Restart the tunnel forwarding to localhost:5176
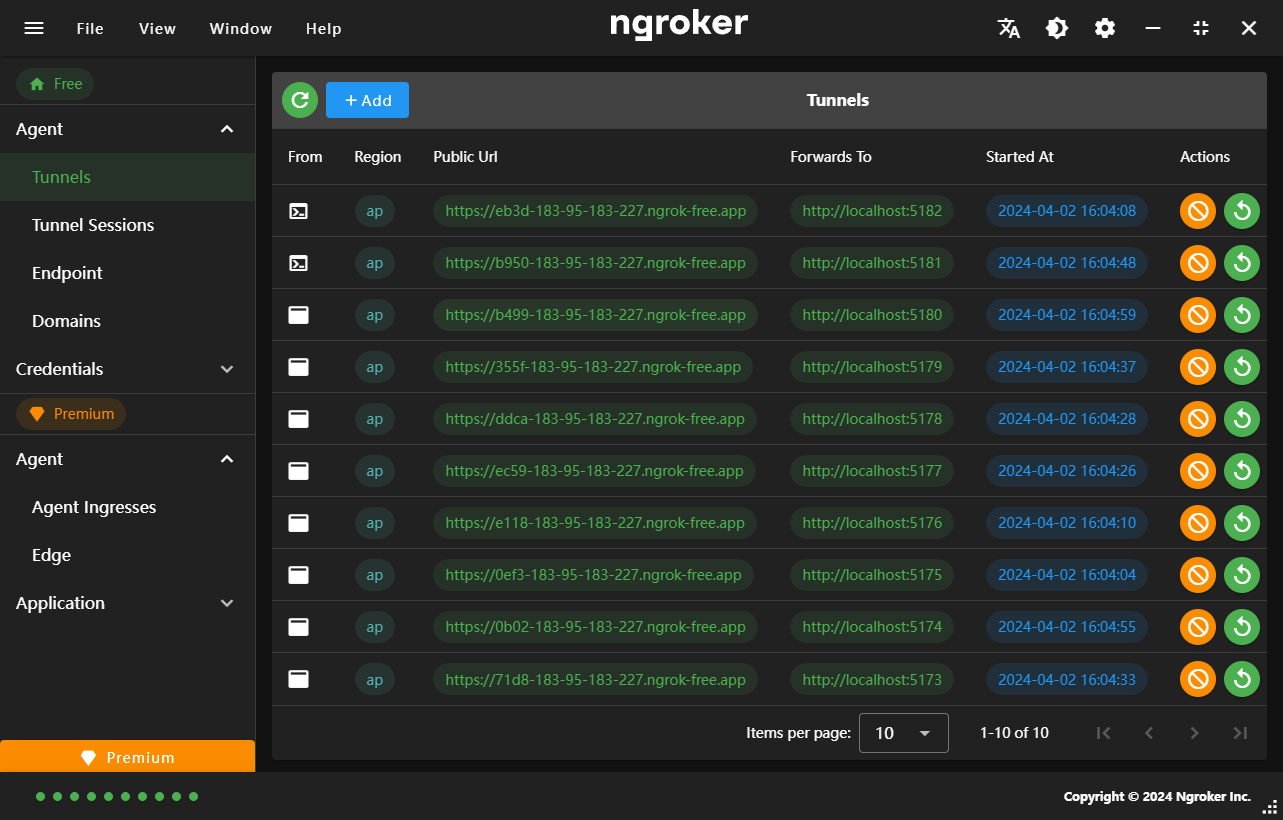The image size is (1283, 820). [1242, 523]
